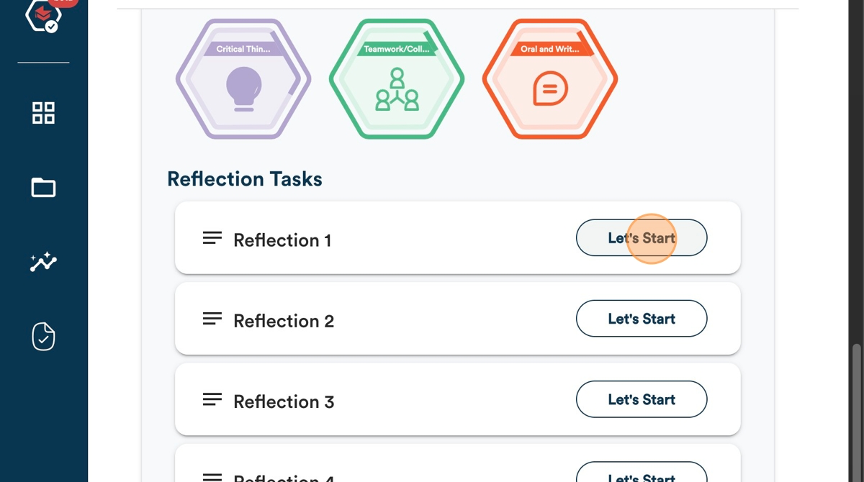Start Reflection 1 with Let's Start
The height and width of the screenshot is (482, 864).
pos(641,238)
